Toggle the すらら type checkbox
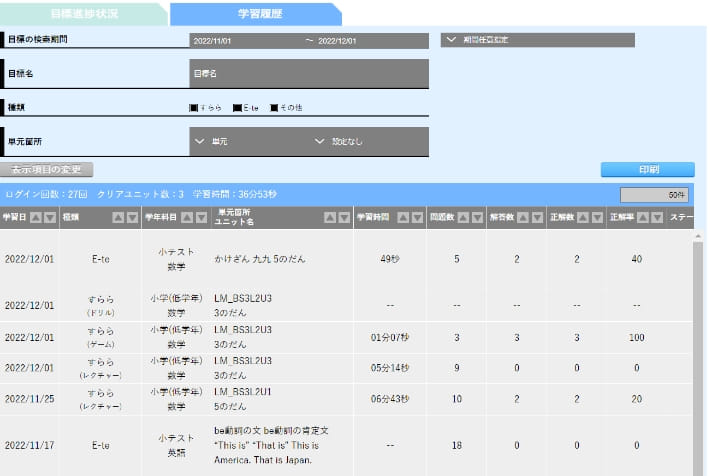This screenshot has width=710, height=476. pos(194,108)
